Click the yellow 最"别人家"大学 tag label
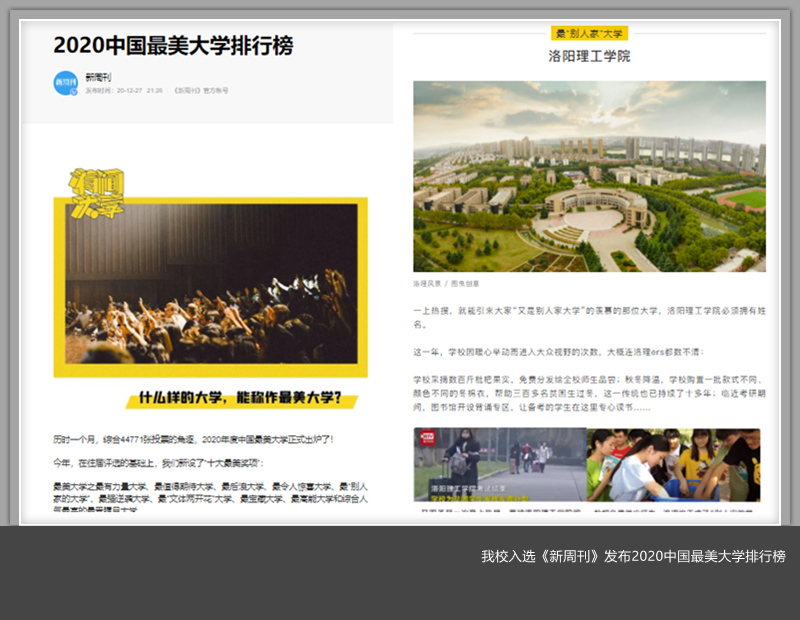The height and width of the screenshot is (620, 800). point(589,34)
